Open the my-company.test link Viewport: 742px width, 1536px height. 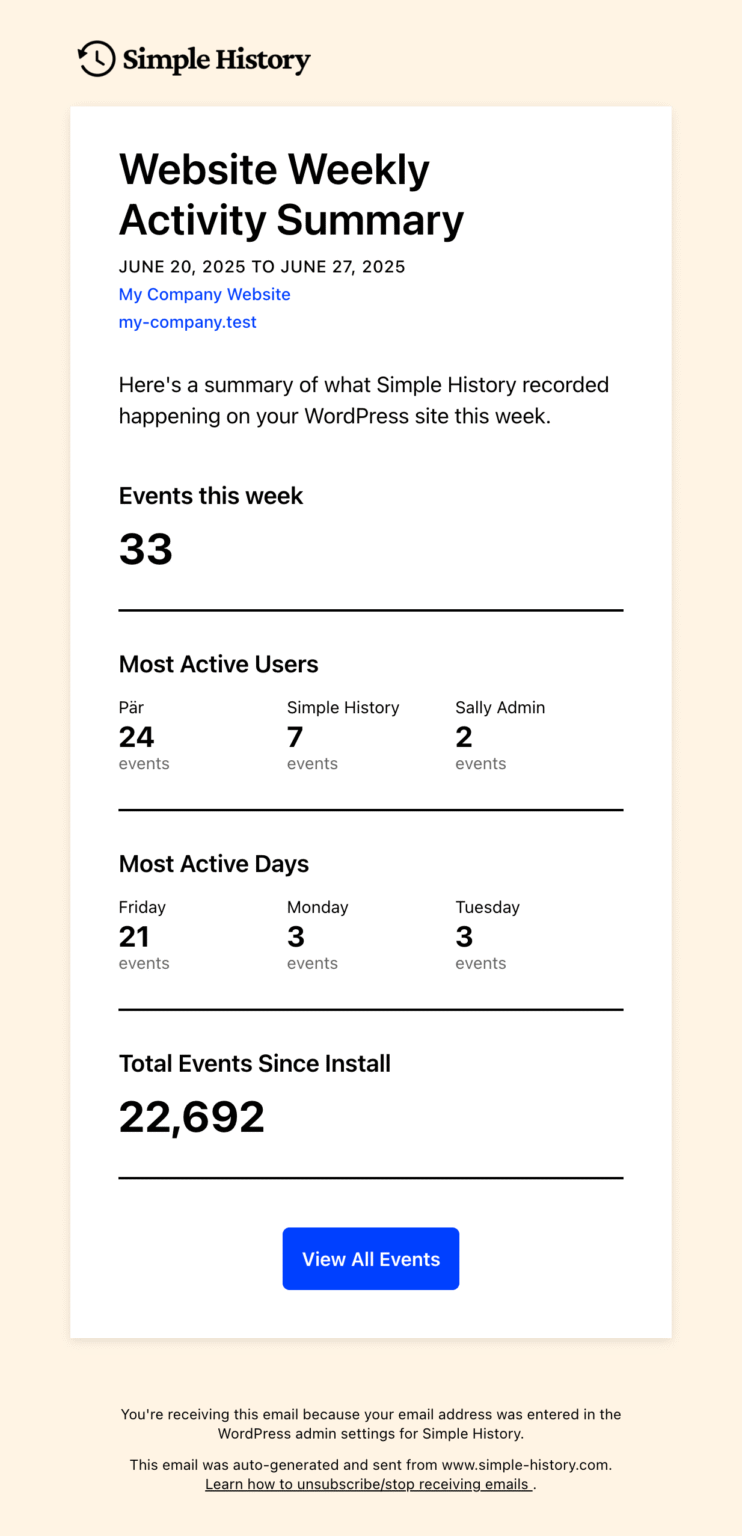point(187,322)
